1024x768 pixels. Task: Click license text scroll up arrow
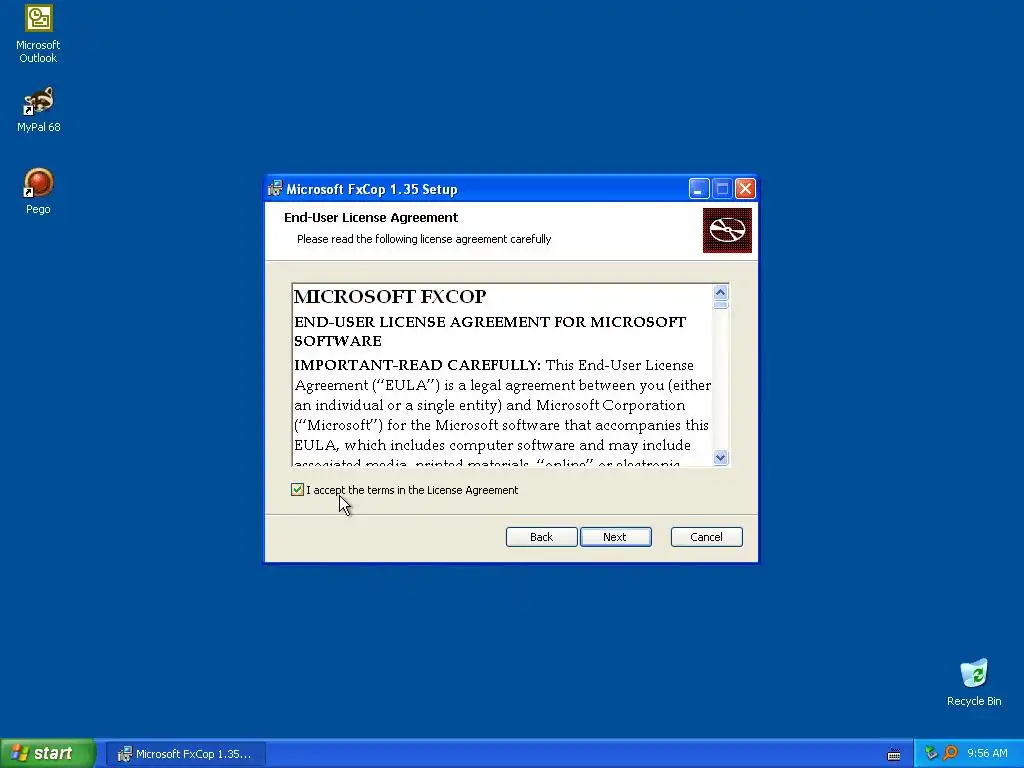(x=720, y=293)
